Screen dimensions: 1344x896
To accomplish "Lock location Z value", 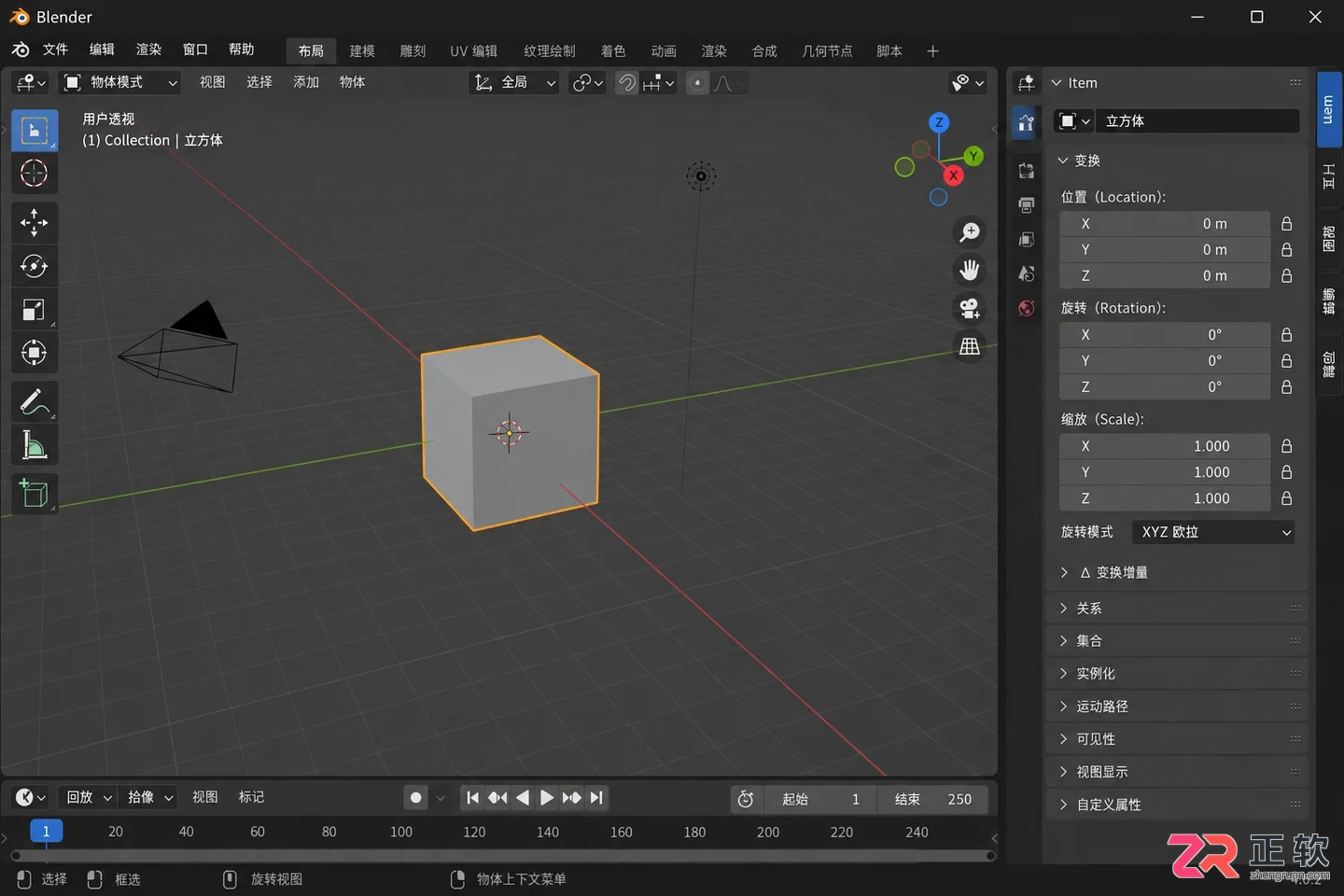I will 1286,276.
